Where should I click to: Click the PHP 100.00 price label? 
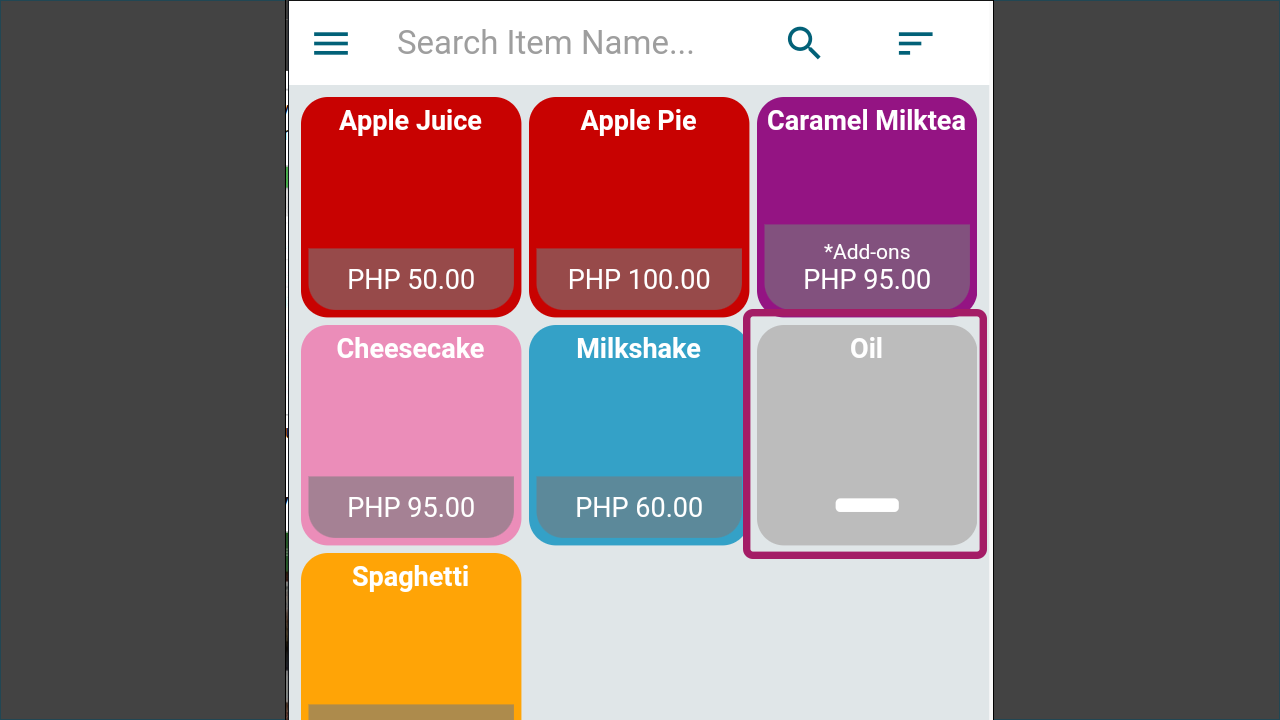(x=639, y=279)
